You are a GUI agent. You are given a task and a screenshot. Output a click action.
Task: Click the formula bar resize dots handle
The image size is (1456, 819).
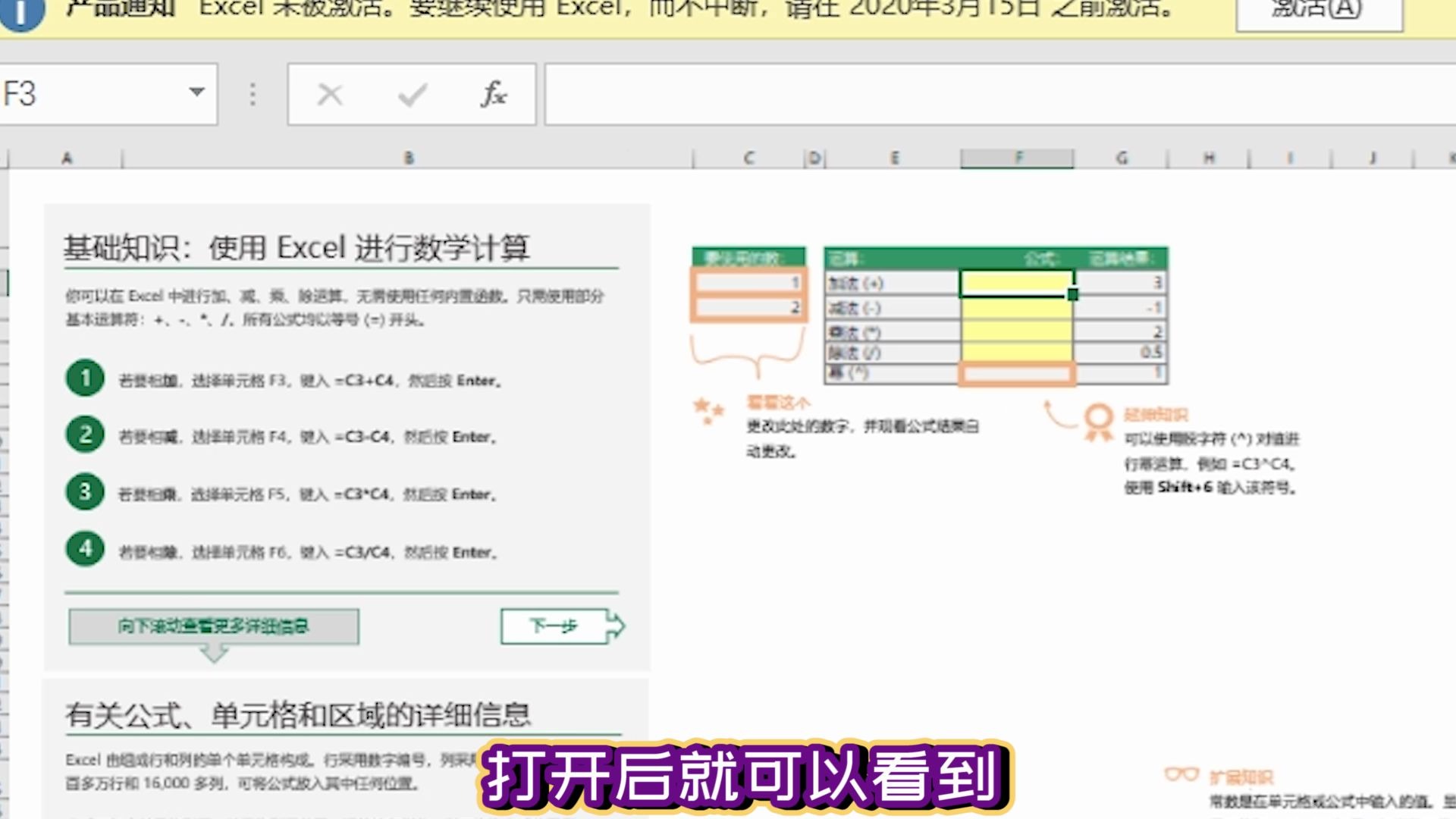[253, 95]
